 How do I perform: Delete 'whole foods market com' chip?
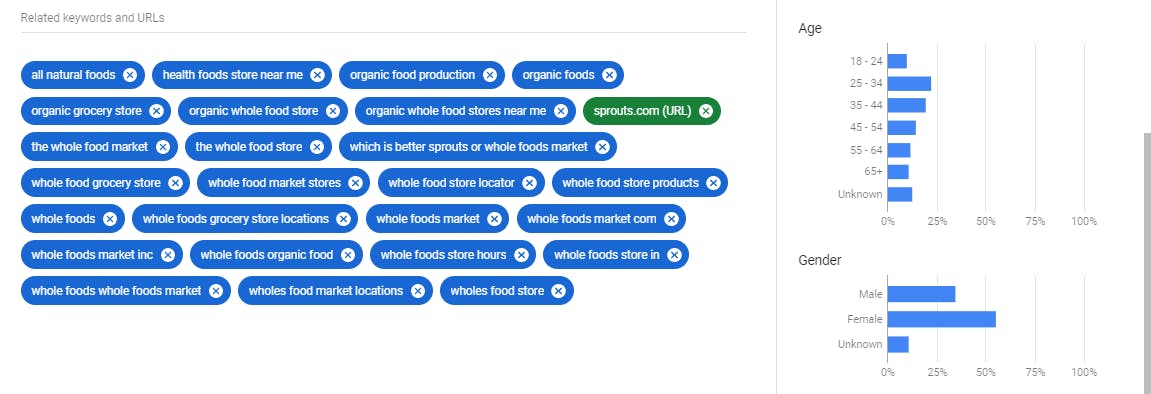point(671,219)
